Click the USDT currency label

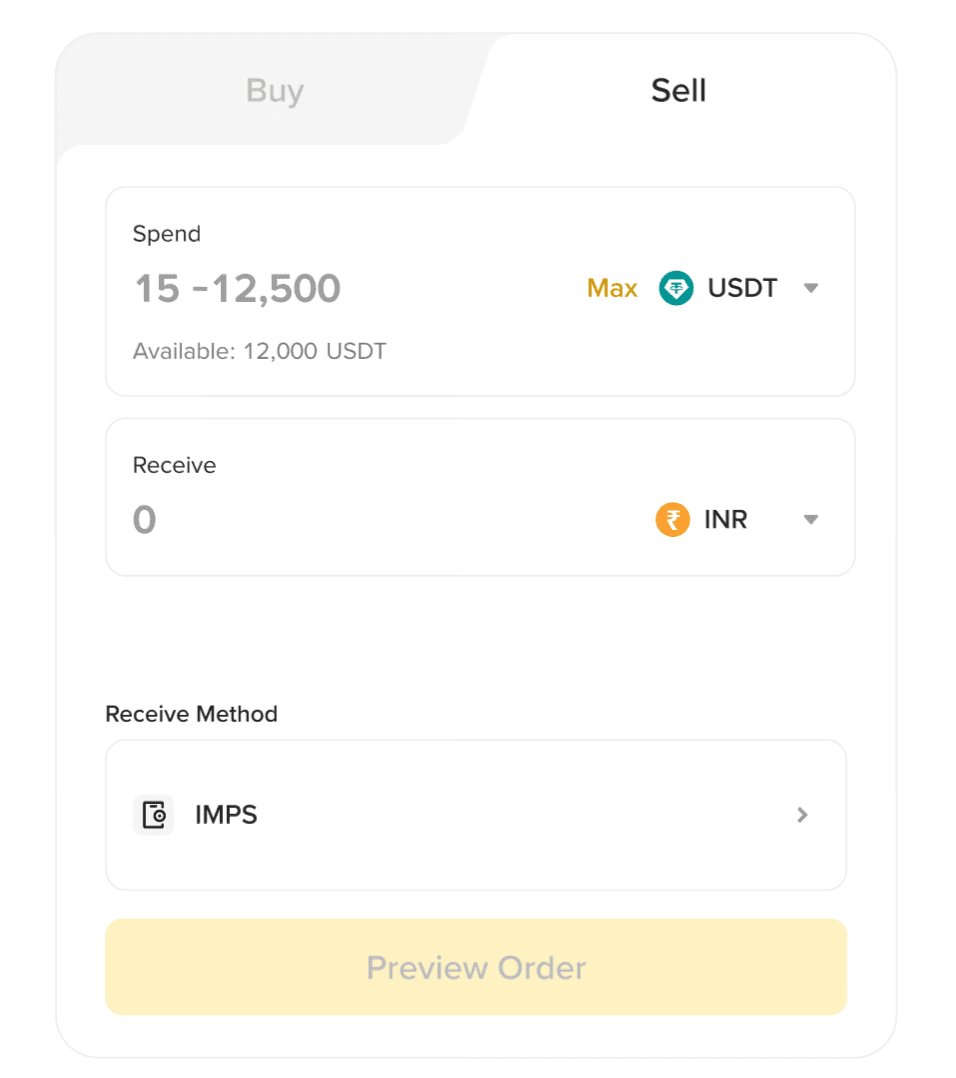click(742, 288)
